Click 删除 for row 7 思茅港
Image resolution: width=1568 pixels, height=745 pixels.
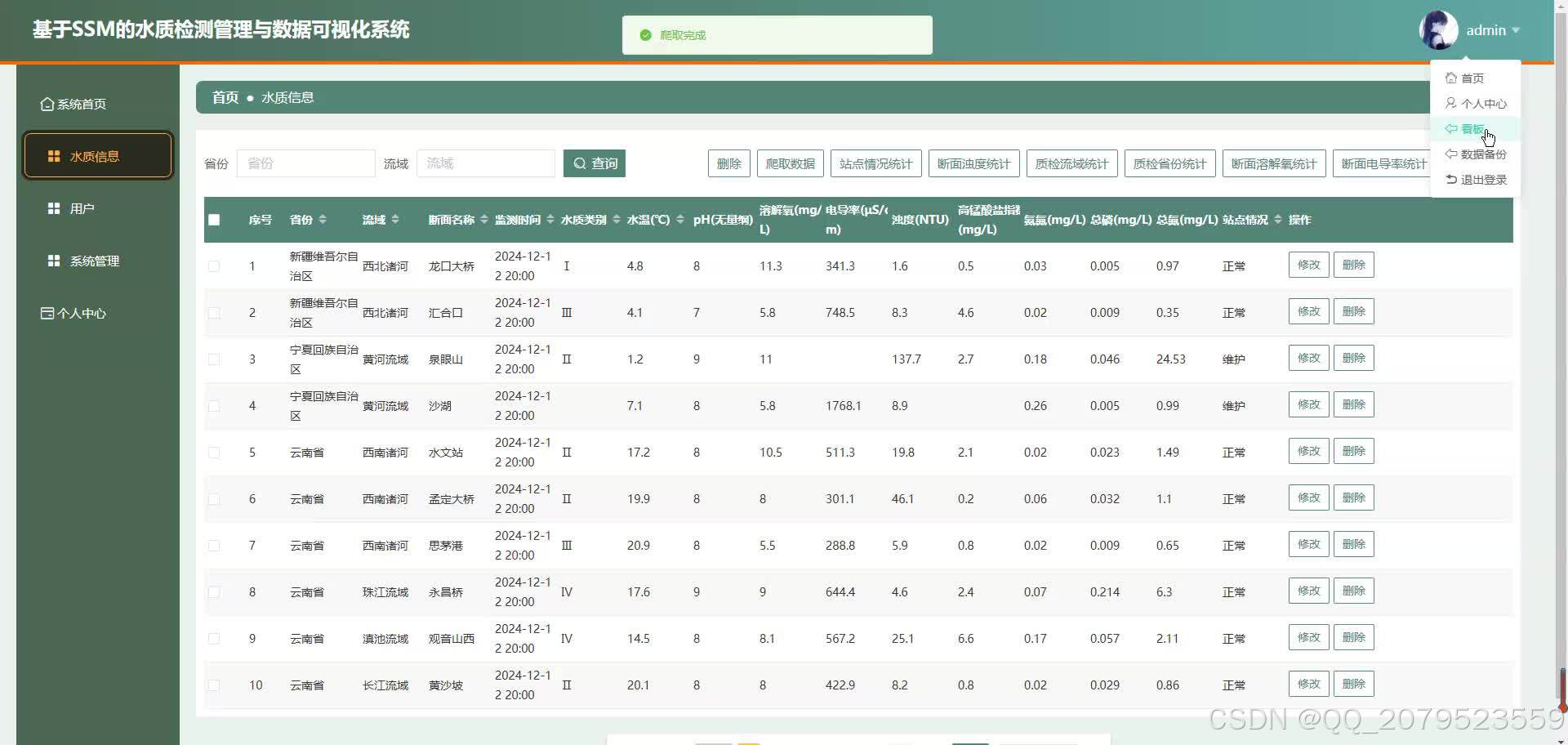pos(1353,544)
